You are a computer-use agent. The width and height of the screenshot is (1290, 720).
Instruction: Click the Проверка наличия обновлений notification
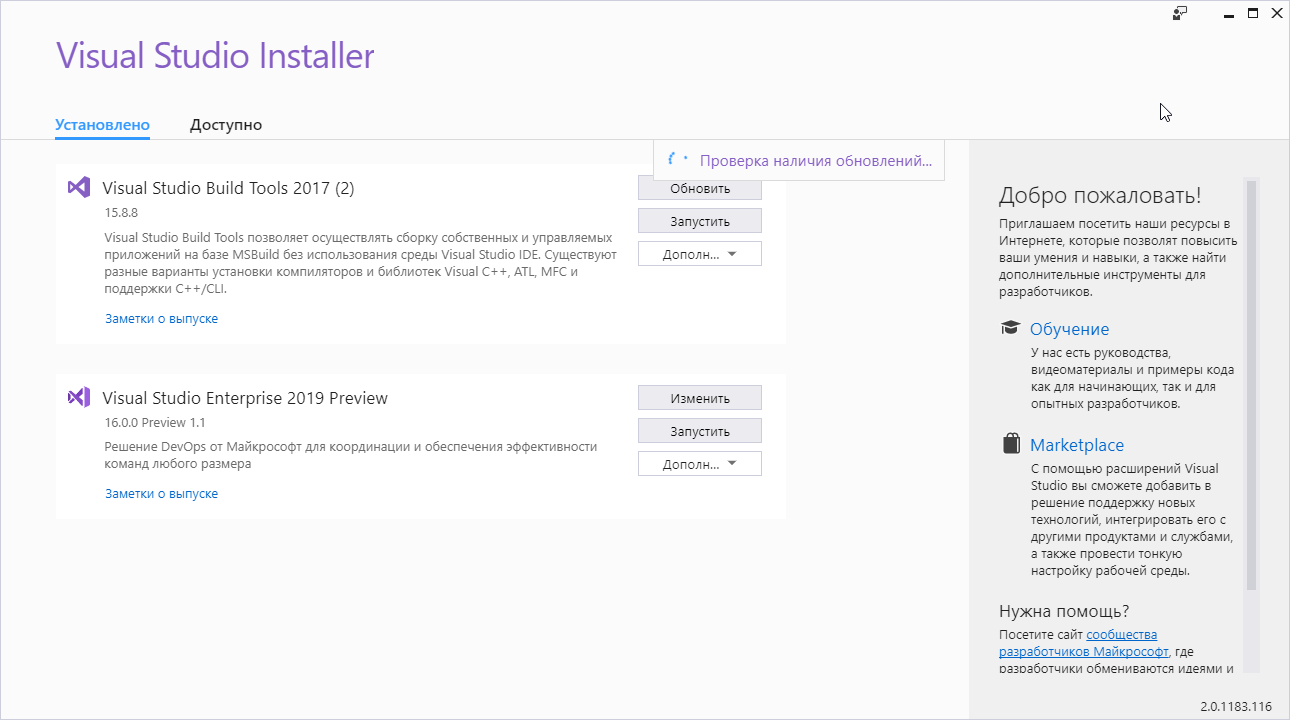coord(799,160)
